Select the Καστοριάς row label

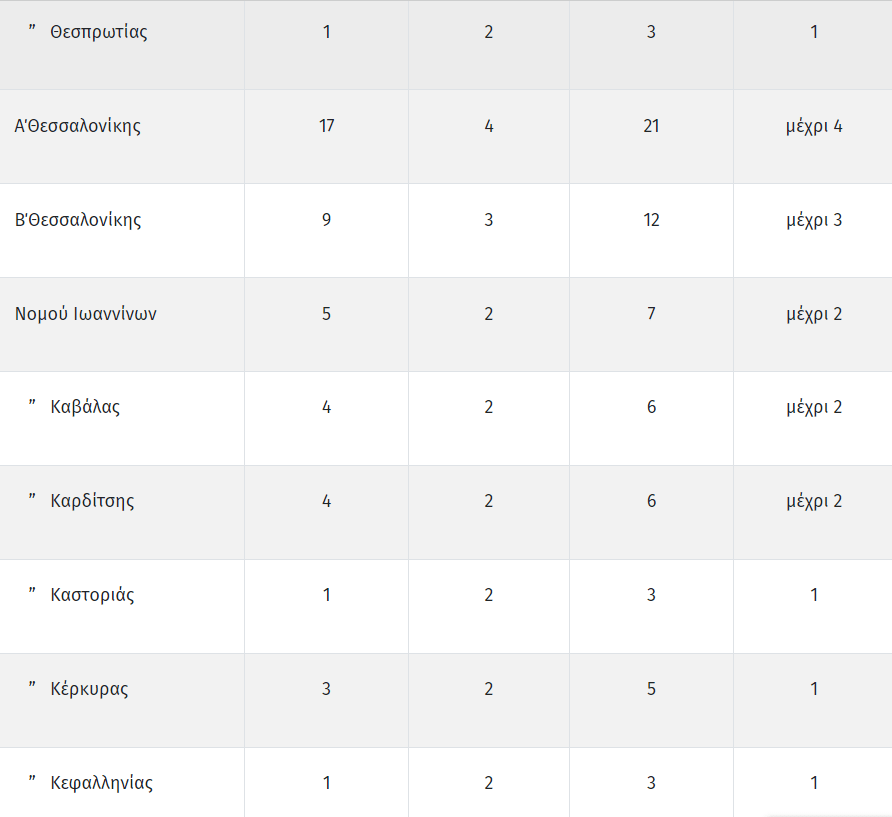pos(92,595)
